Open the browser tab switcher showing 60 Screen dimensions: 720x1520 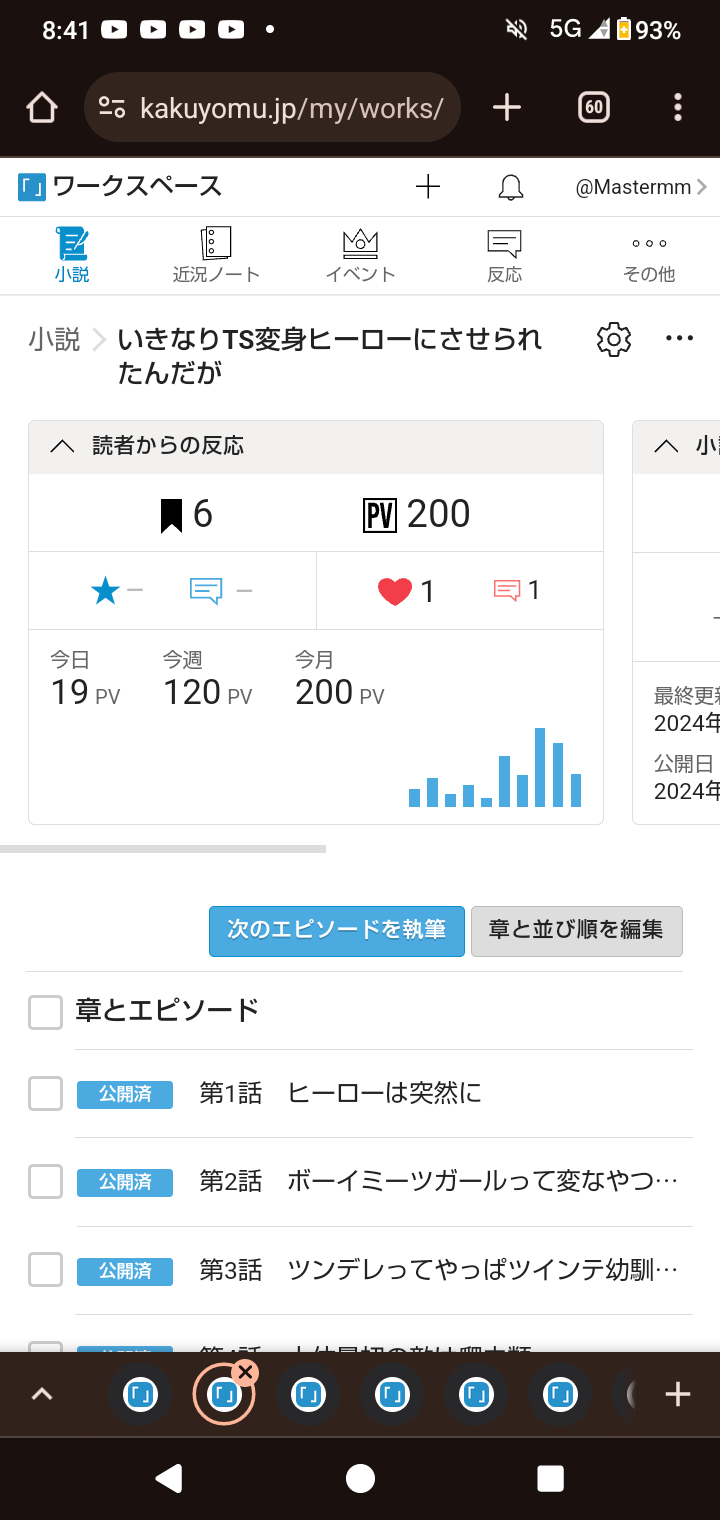pos(594,108)
